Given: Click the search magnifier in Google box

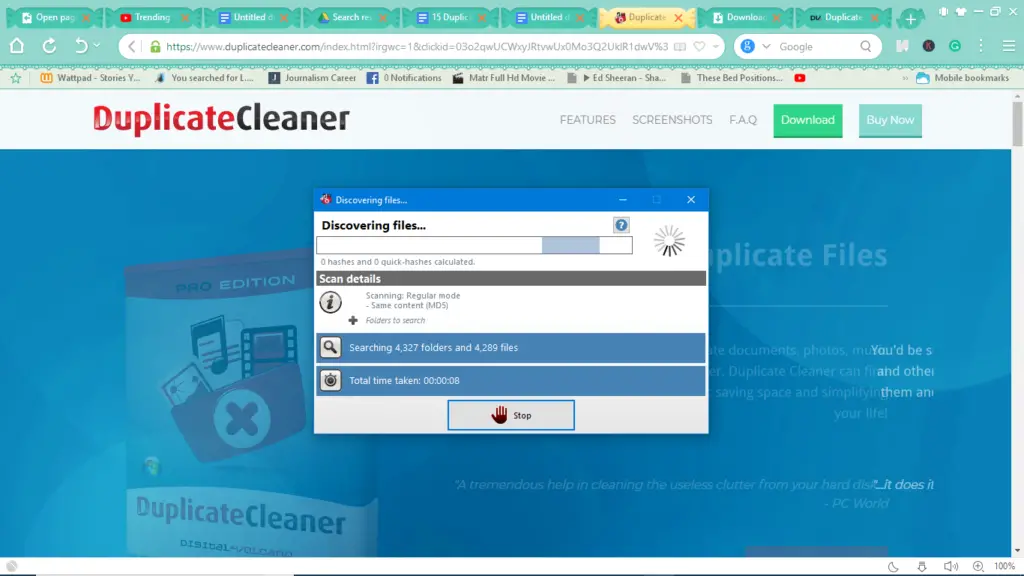Looking at the screenshot, I should point(865,46).
